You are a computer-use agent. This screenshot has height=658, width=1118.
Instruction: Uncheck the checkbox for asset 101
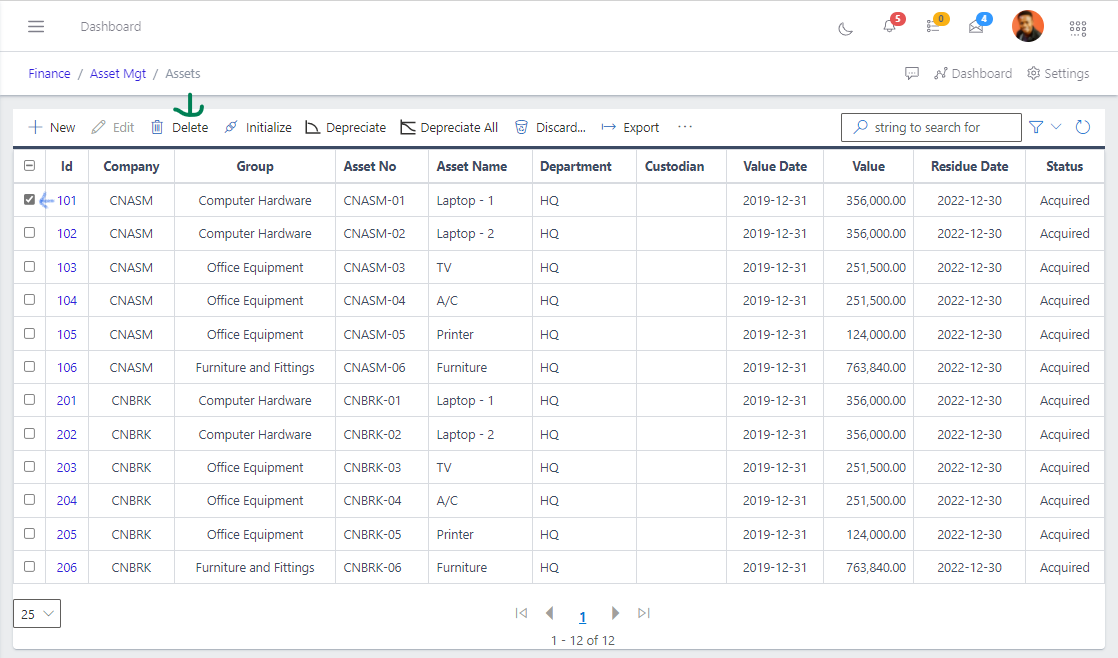point(29,199)
